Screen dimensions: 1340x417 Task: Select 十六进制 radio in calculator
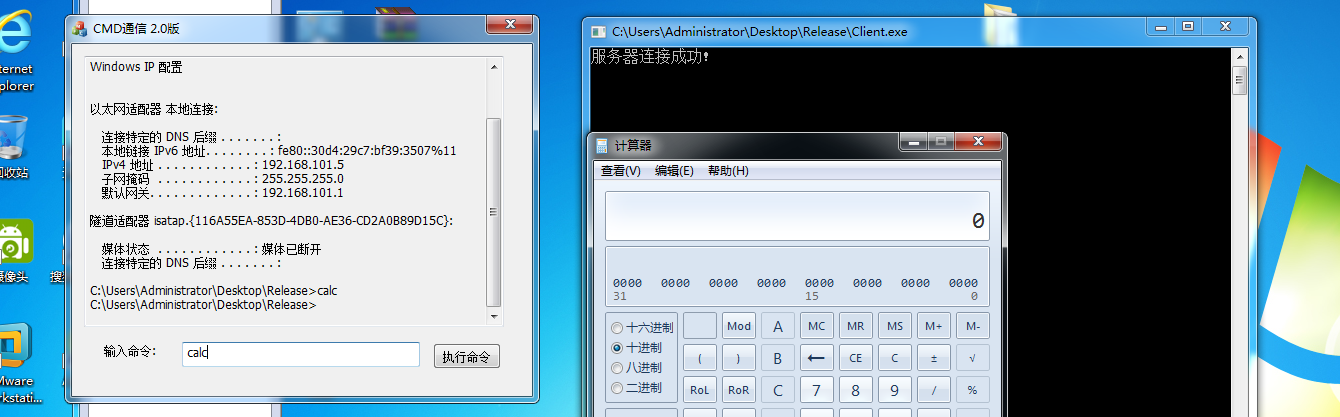click(642, 328)
